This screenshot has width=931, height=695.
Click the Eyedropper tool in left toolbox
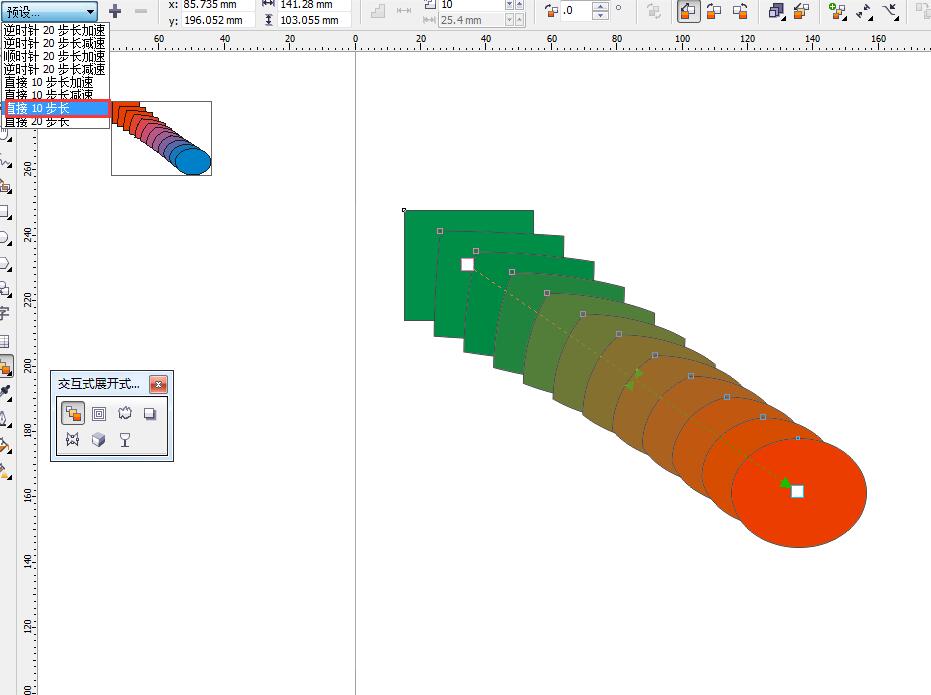(x=5, y=392)
